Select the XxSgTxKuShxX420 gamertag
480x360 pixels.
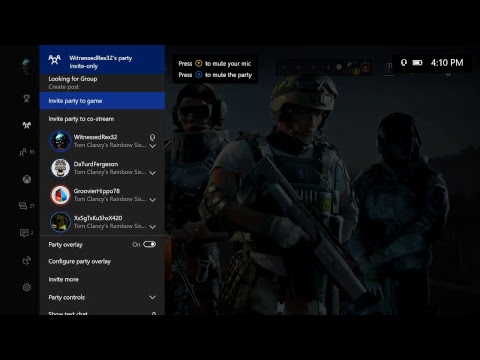point(98,218)
